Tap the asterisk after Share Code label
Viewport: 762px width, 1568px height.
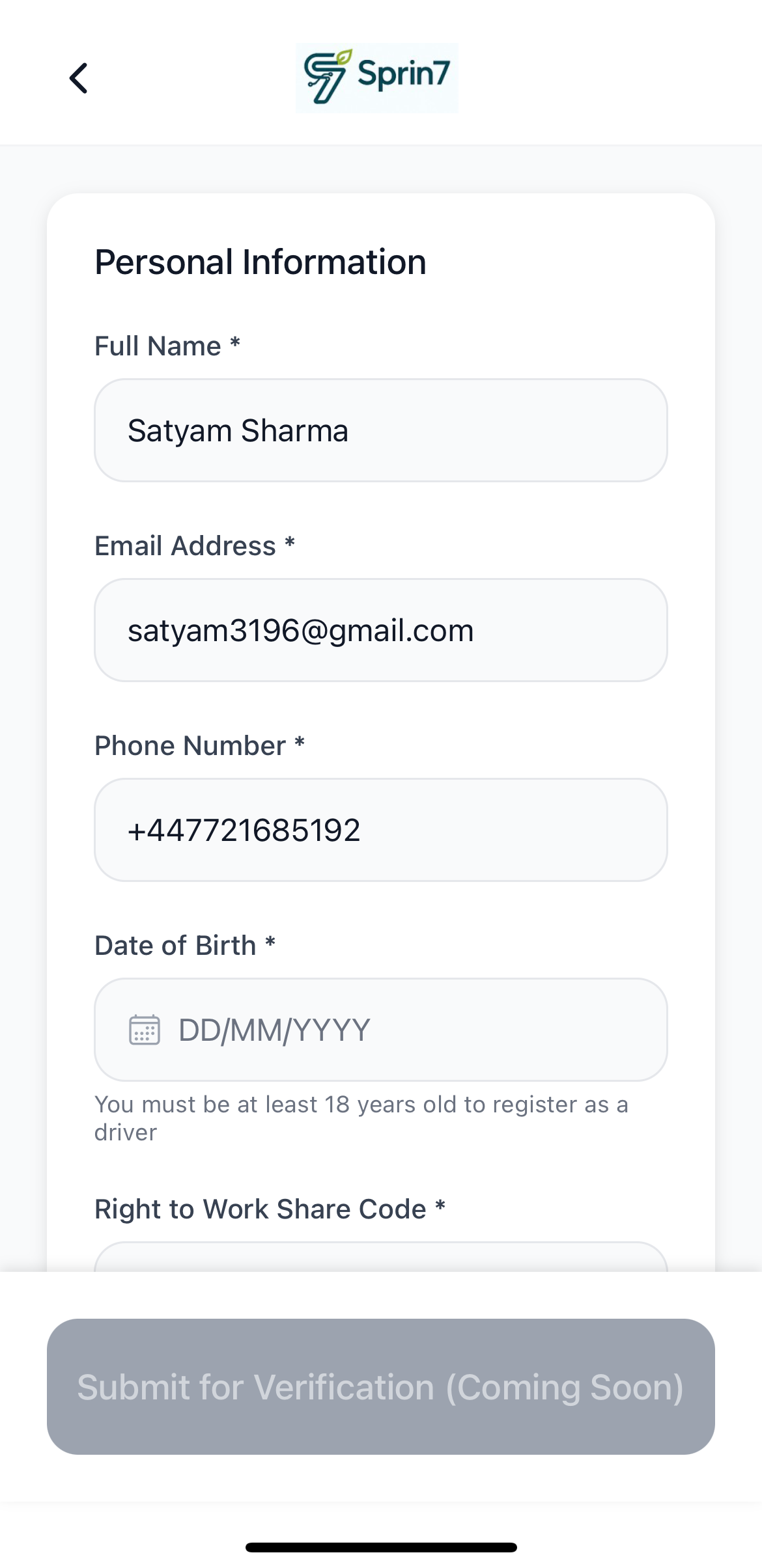pos(440,1206)
